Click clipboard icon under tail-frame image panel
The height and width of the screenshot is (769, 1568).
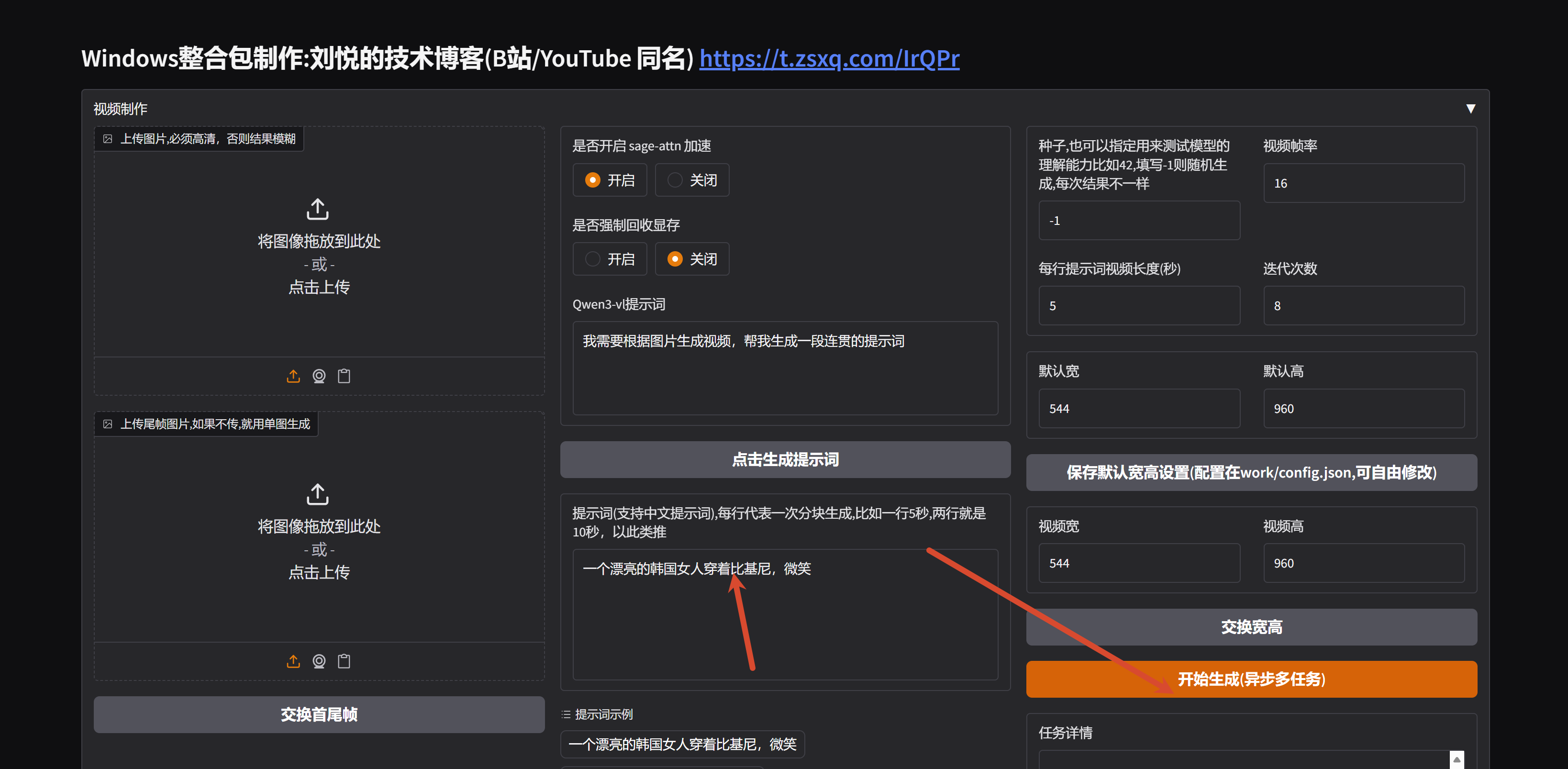(x=344, y=661)
